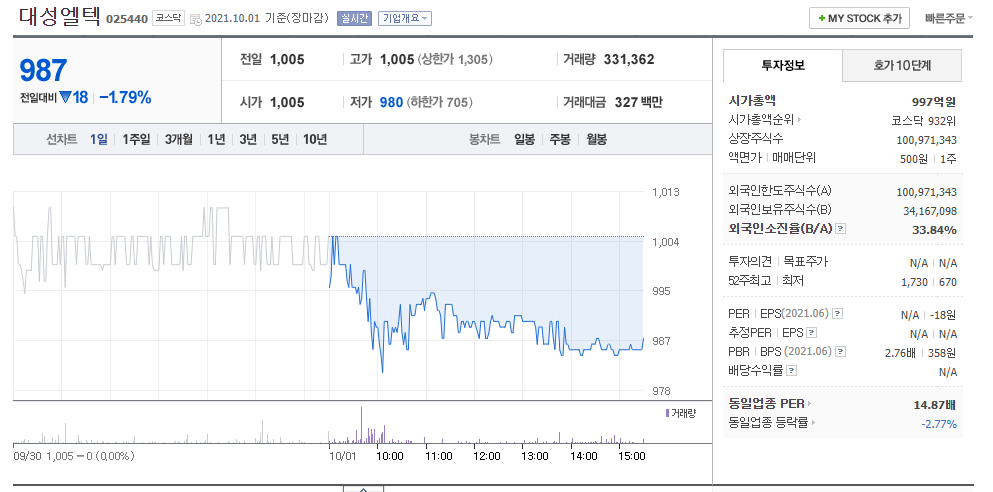This screenshot has height=492, width=993.
Task: Open help icon next to 추정PER EPS
Action: [812, 332]
